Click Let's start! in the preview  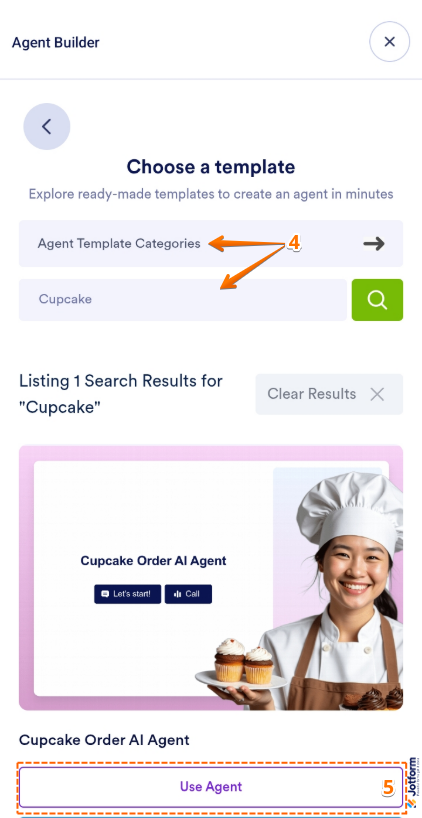tap(127, 594)
